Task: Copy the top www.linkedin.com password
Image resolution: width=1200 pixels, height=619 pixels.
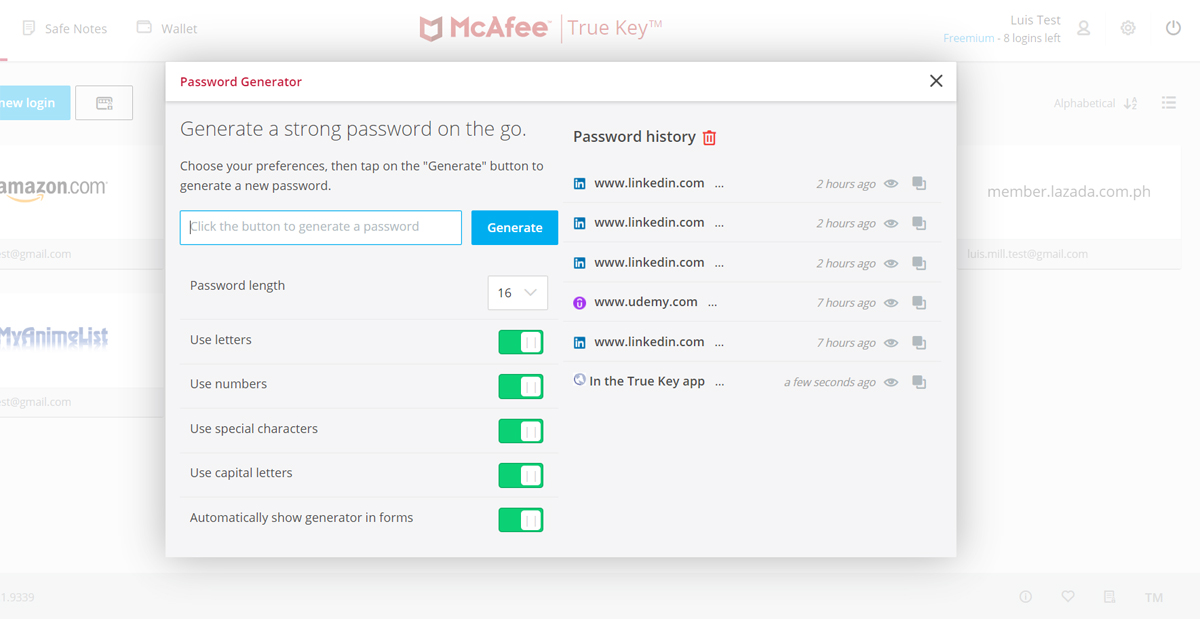Action: tap(918, 183)
